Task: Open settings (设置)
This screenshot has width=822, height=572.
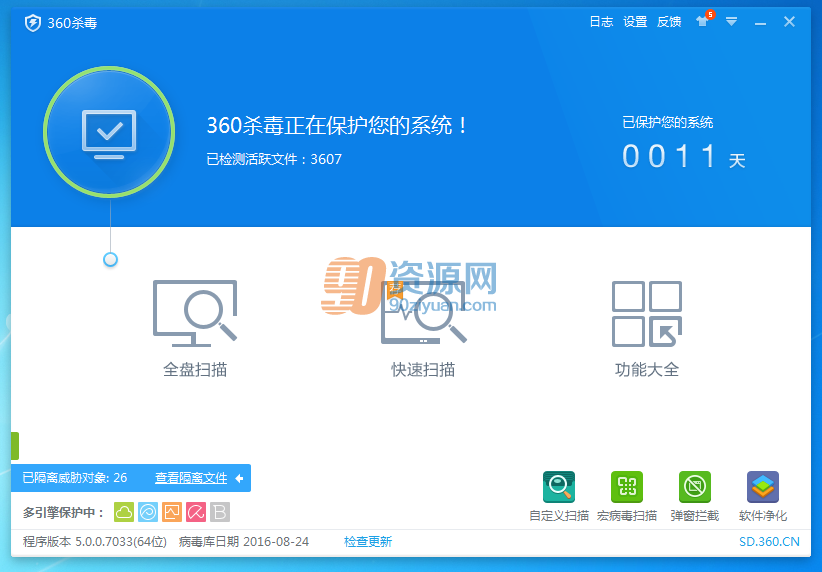Action: (635, 21)
